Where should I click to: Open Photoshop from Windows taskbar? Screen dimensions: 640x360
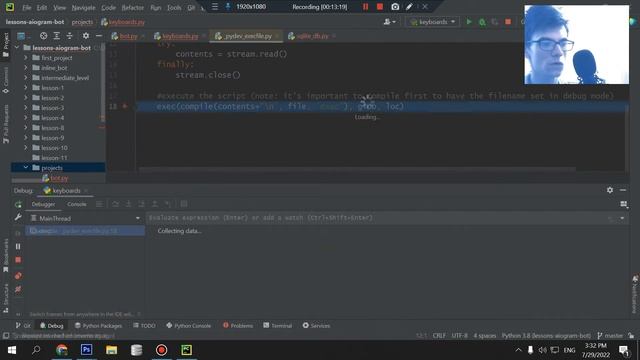[87, 350]
